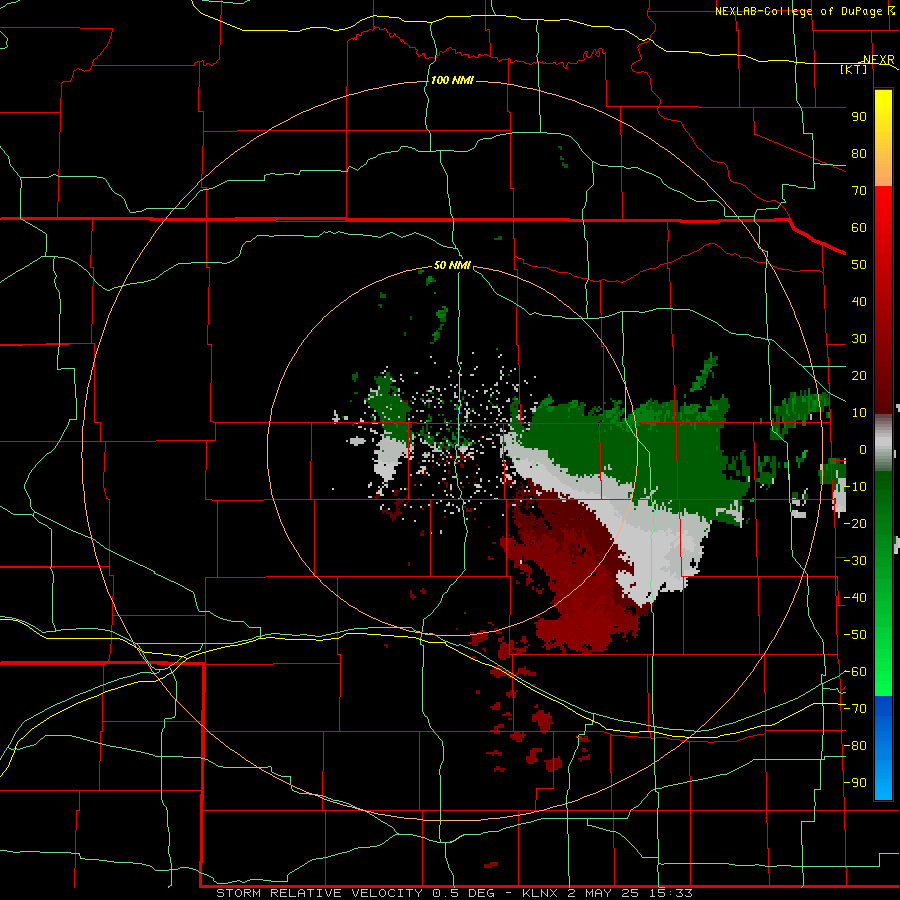Click the [KT] units label
Viewport: 900px width, 900px height.
[854, 70]
